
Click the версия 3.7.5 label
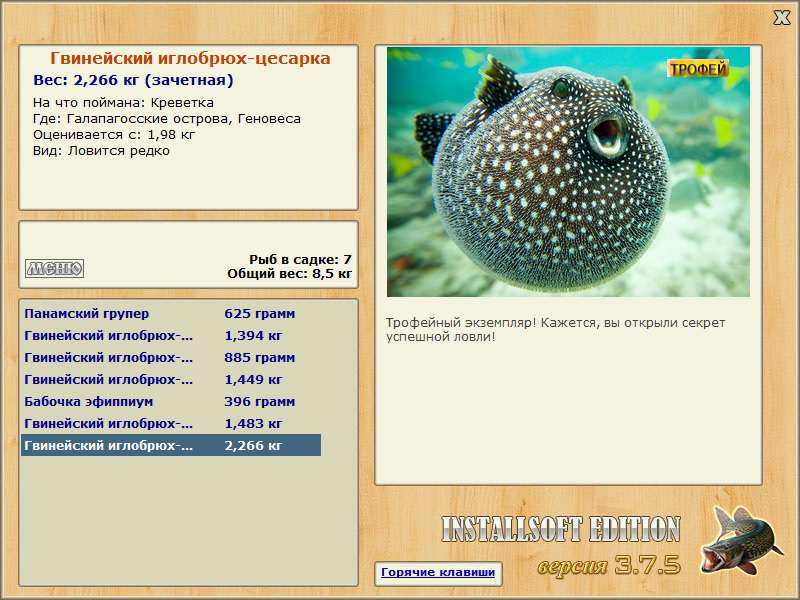(609, 565)
